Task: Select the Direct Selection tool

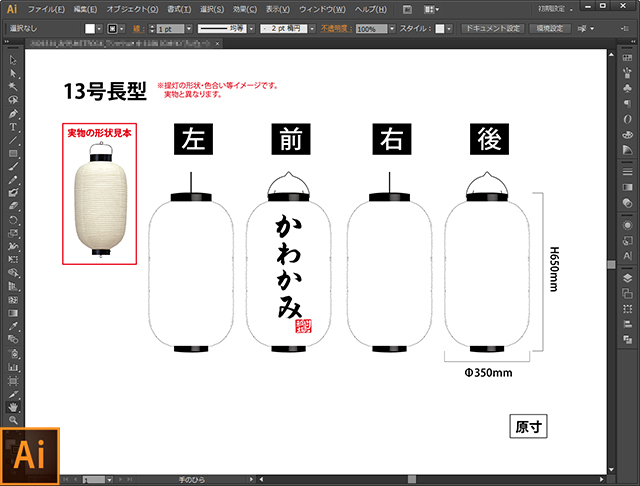Action: pos(13,72)
